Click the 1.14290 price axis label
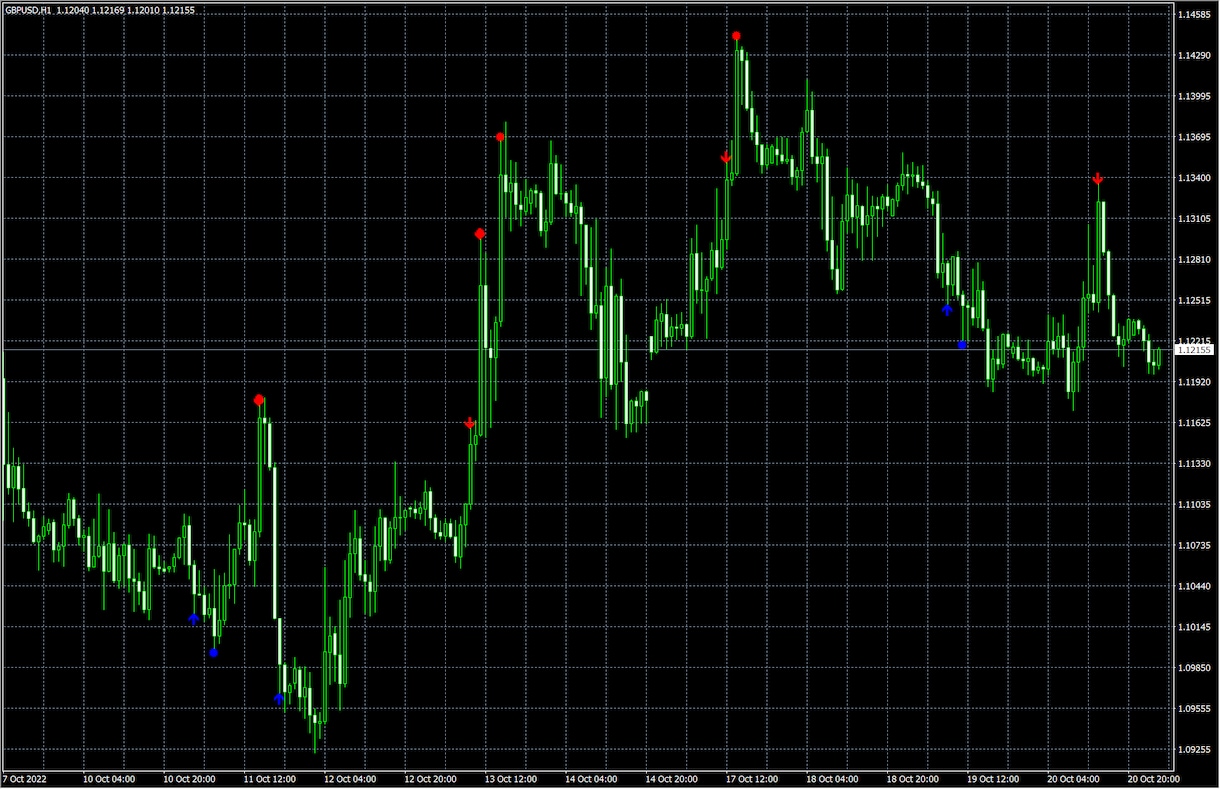Viewport: 1220px width, 789px height. [x=1195, y=55]
